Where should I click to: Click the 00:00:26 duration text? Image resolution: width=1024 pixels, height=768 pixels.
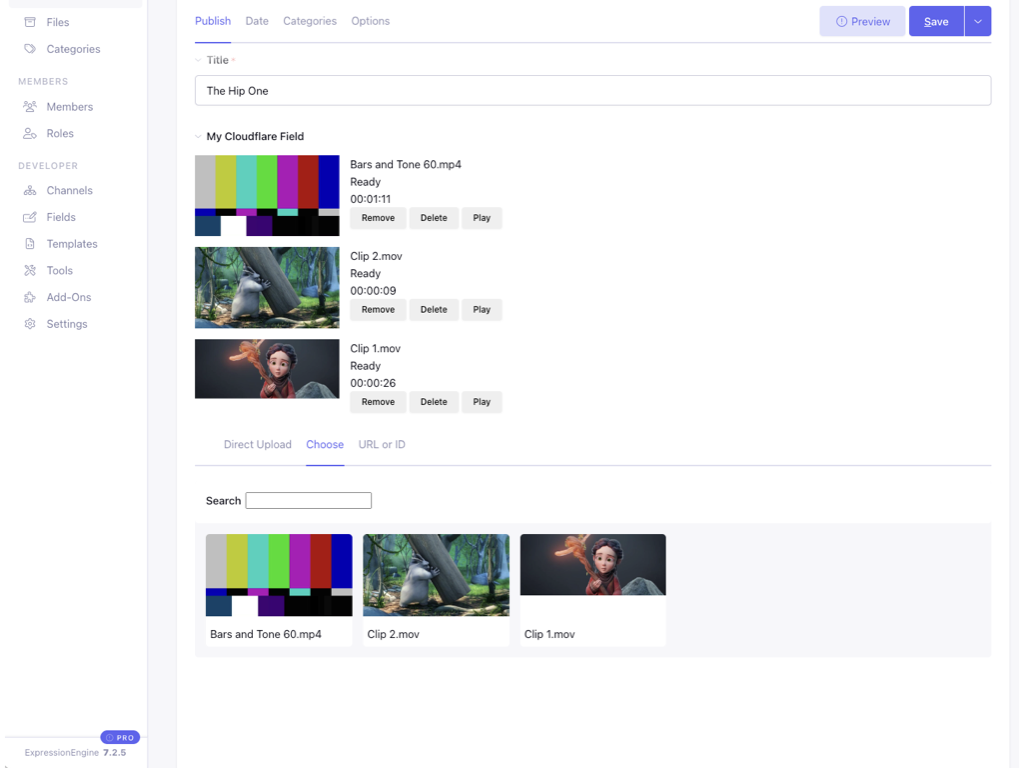tap(373, 383)
